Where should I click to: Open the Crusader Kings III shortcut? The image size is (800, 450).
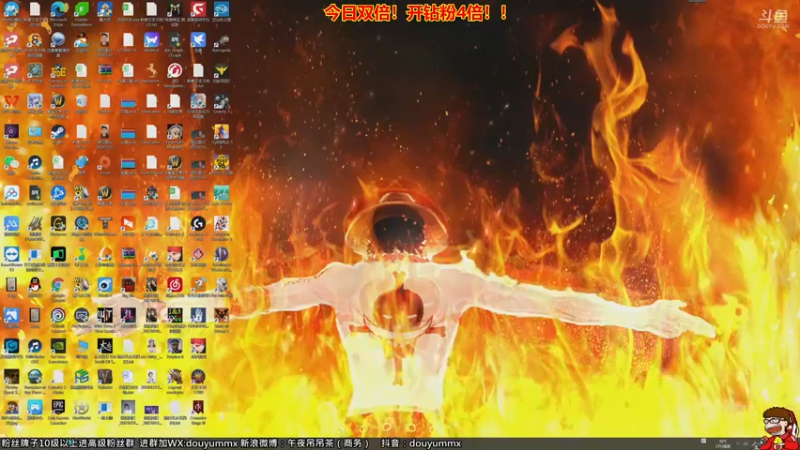click(x=198, y=407)
